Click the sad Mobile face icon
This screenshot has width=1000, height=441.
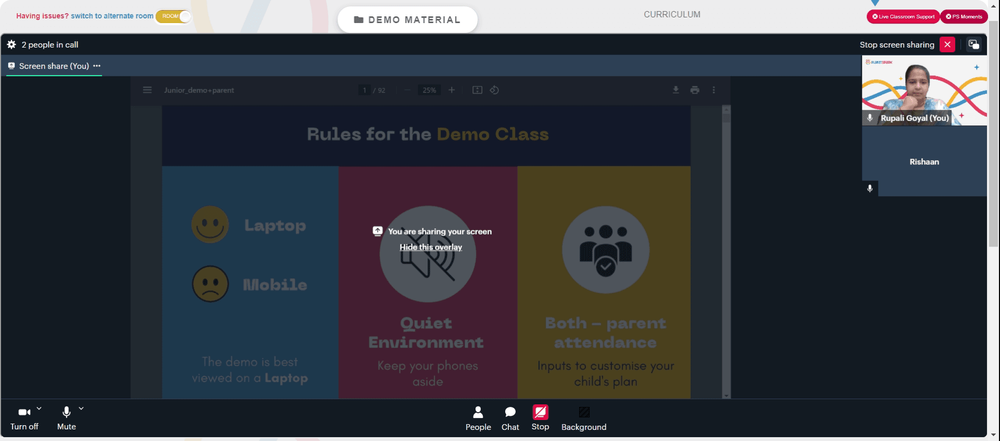pyautogui.click(x=210, y=284)
